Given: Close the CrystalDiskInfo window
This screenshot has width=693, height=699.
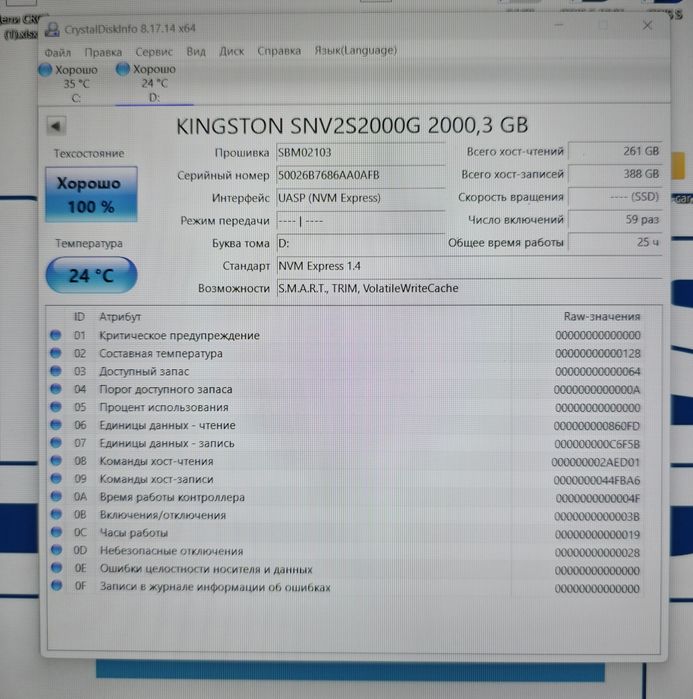Looking at the screenshot, I should (x=647, y=26).
